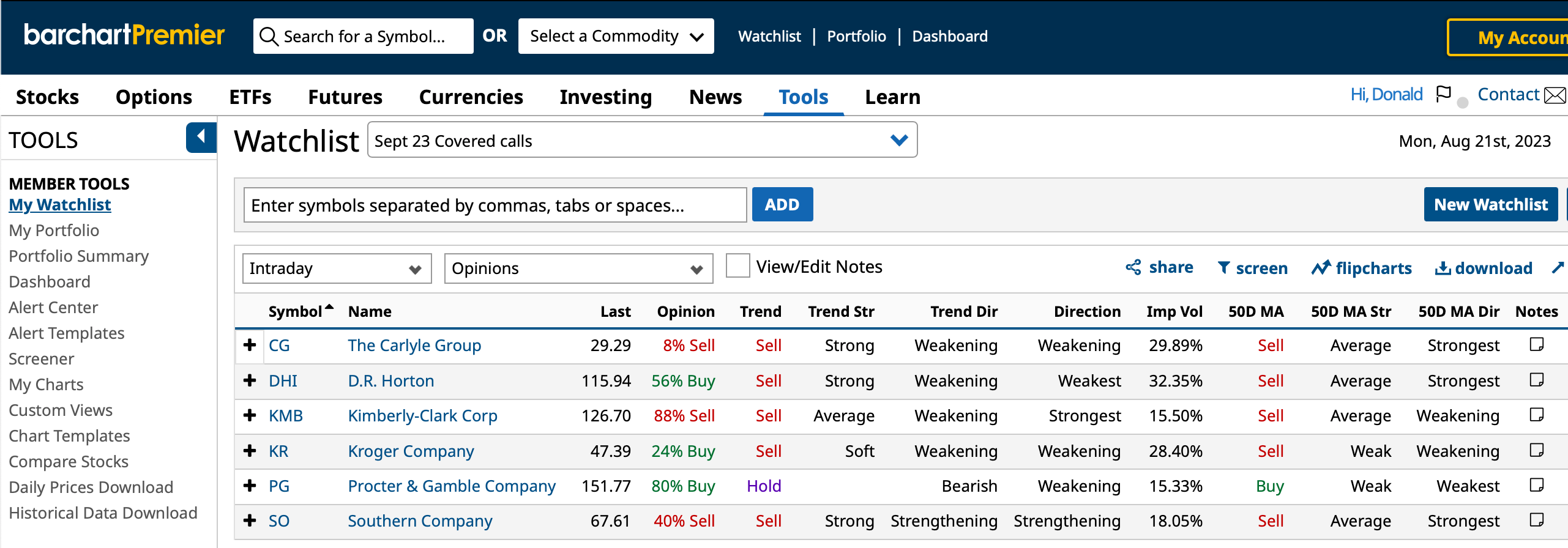The height and width of the screenshot is (548, 1568).
Task: Open the News menu
Action: coord(715,97)
